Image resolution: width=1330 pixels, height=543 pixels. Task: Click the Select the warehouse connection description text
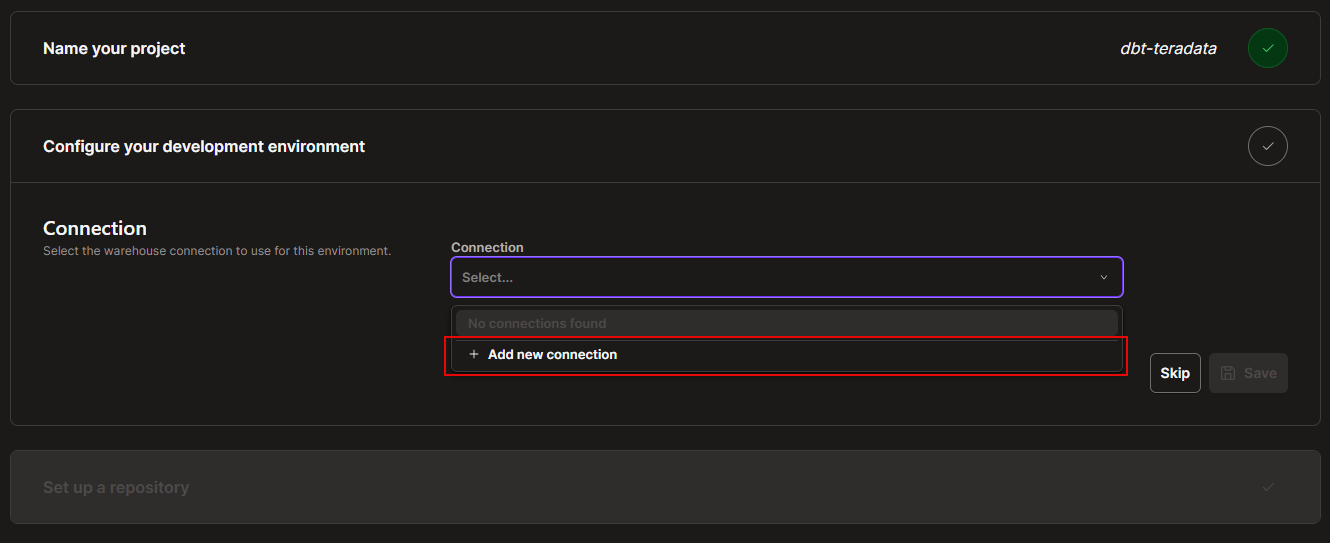tap(217, 251)
